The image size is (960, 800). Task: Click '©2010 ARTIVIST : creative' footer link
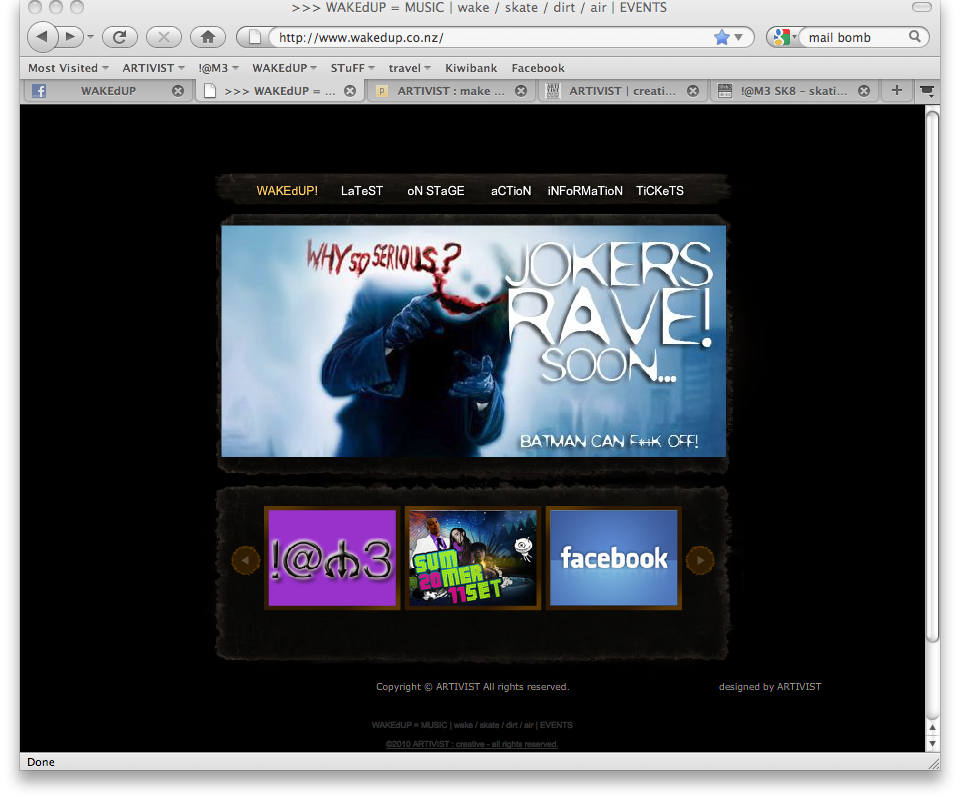[471, 744]
